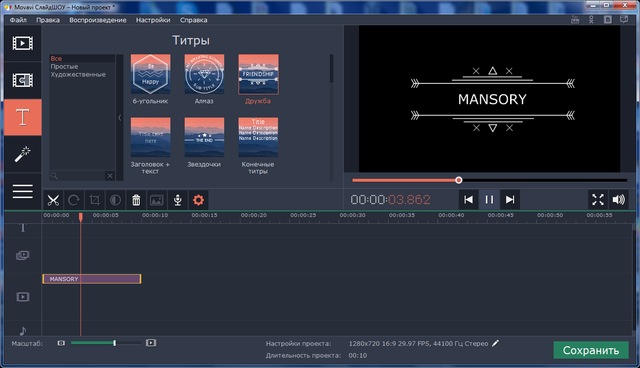Choose the Заголовок + текст title thumbnail
The height and width of the screenshot is (368, 640).
coord(151,137)
